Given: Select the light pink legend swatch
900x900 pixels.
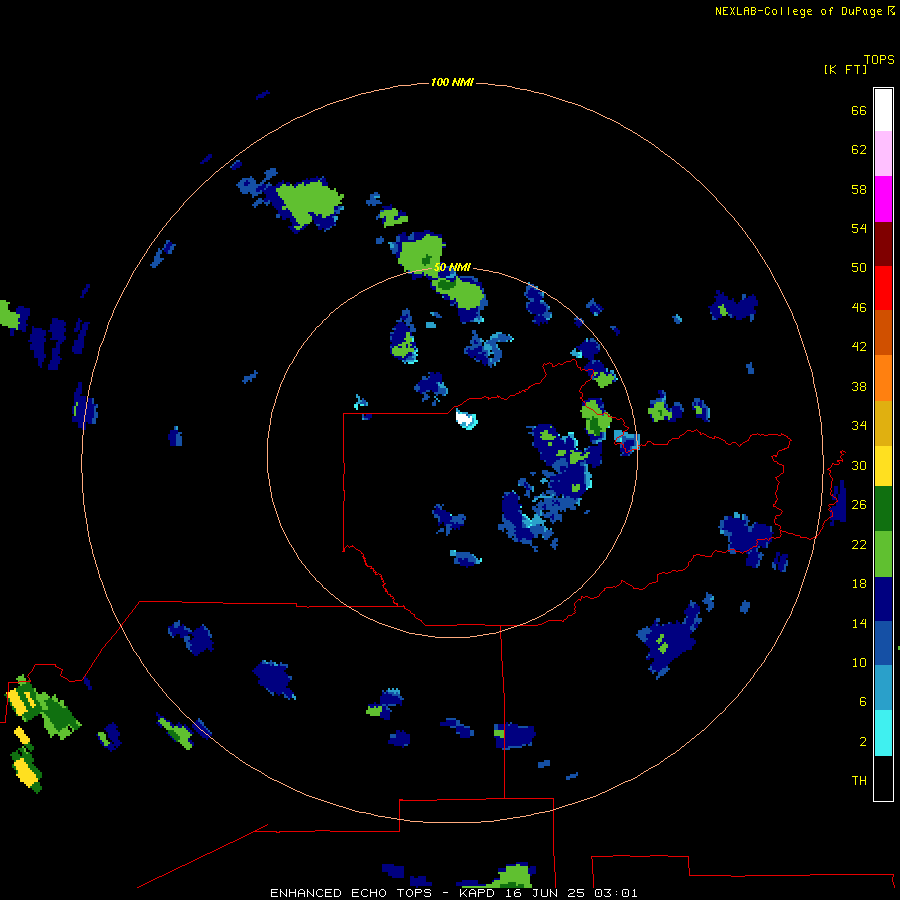Looking at the screenshot, I should coord(883,154).
